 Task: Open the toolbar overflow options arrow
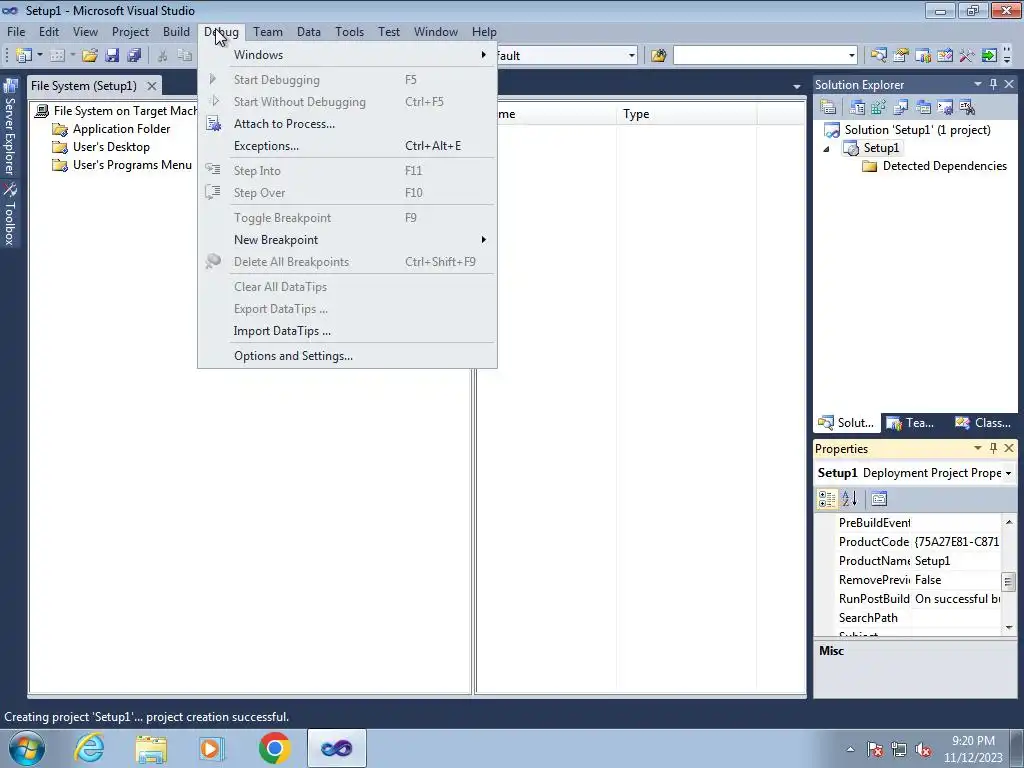(1007, 56)
